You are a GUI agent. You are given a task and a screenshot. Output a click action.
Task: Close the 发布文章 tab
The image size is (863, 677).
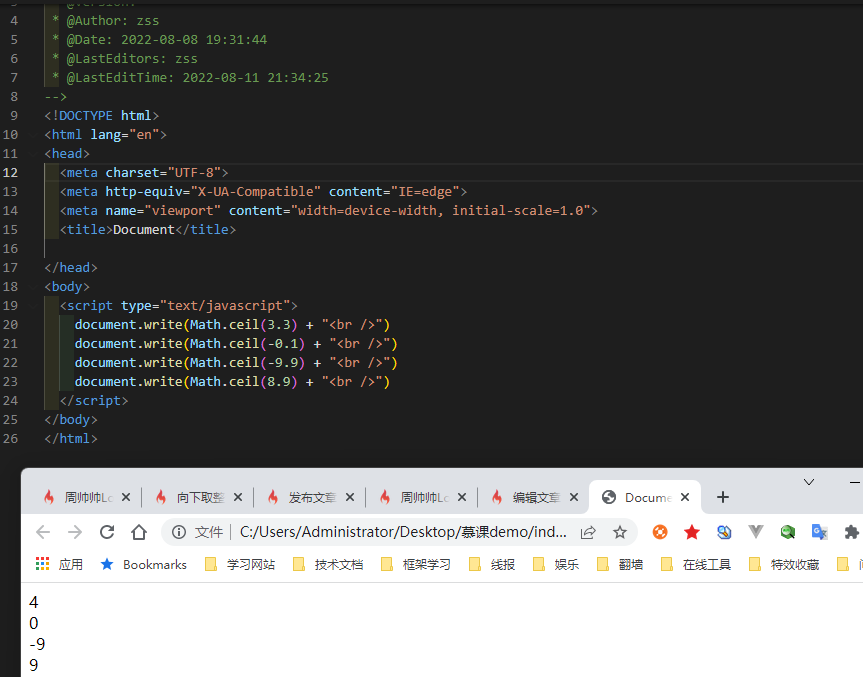[350, 497]
